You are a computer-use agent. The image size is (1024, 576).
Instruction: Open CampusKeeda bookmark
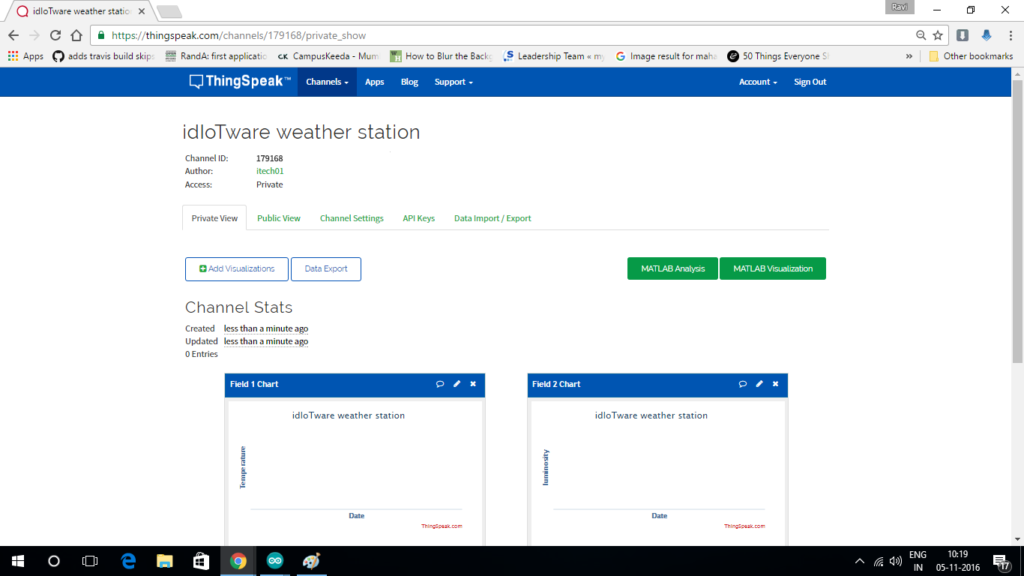(x=328, y=56)
